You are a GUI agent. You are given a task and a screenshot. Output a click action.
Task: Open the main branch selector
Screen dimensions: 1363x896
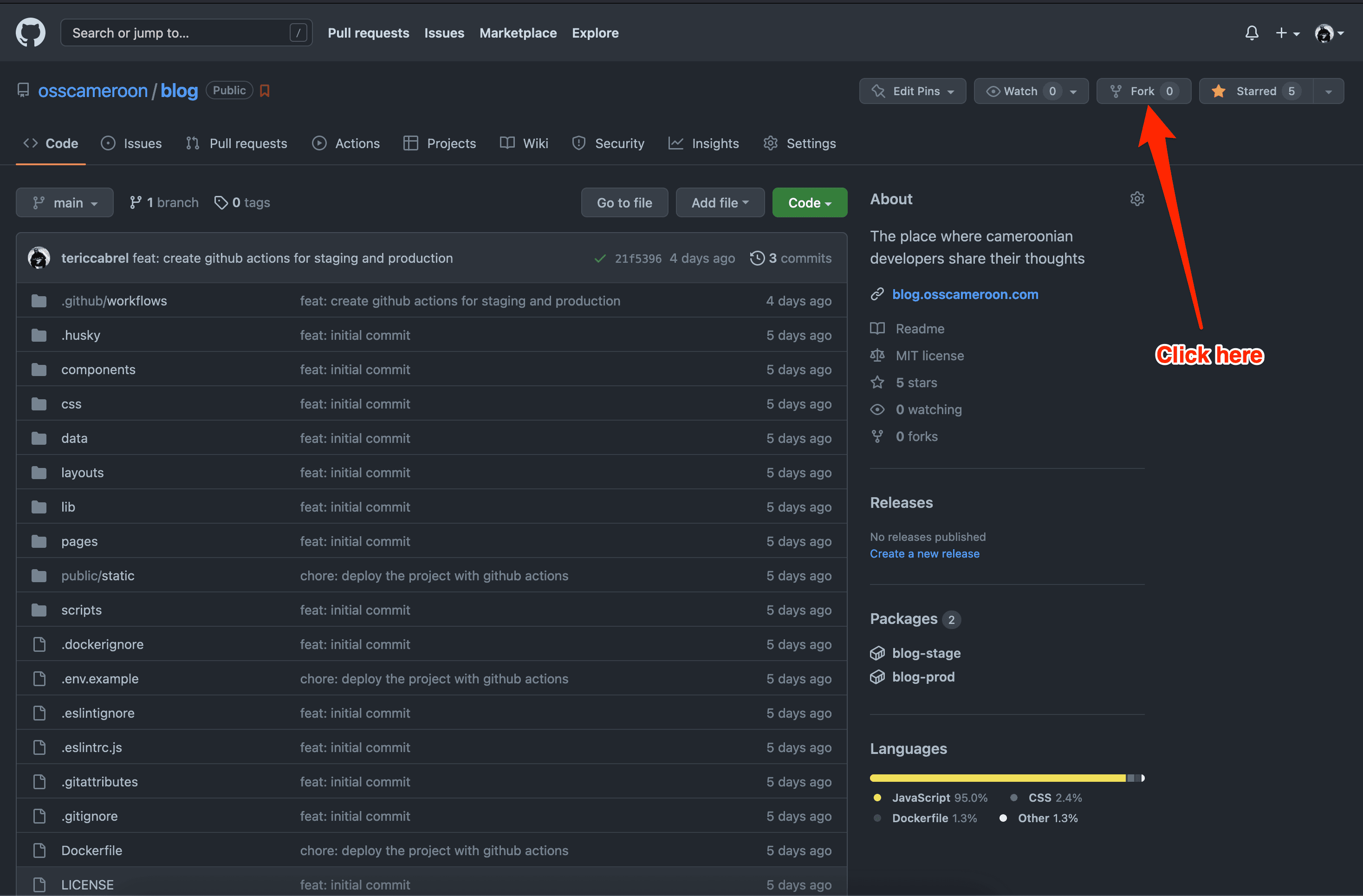[65, 203]
